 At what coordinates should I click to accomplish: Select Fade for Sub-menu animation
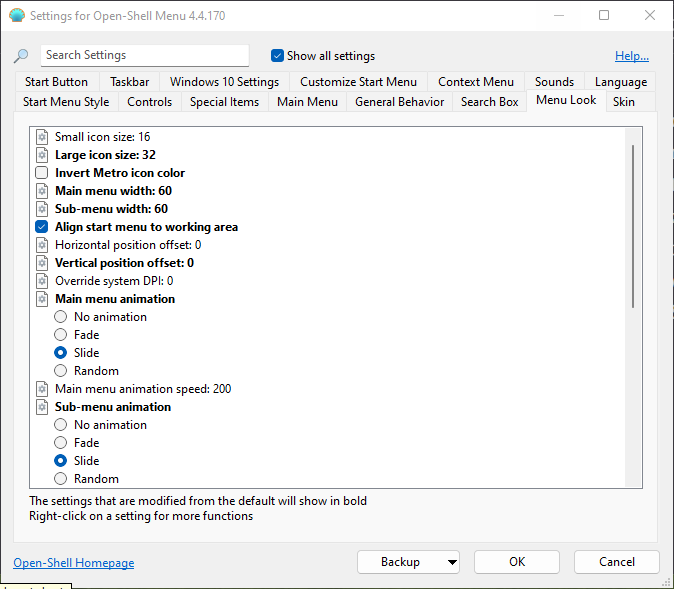61,443
